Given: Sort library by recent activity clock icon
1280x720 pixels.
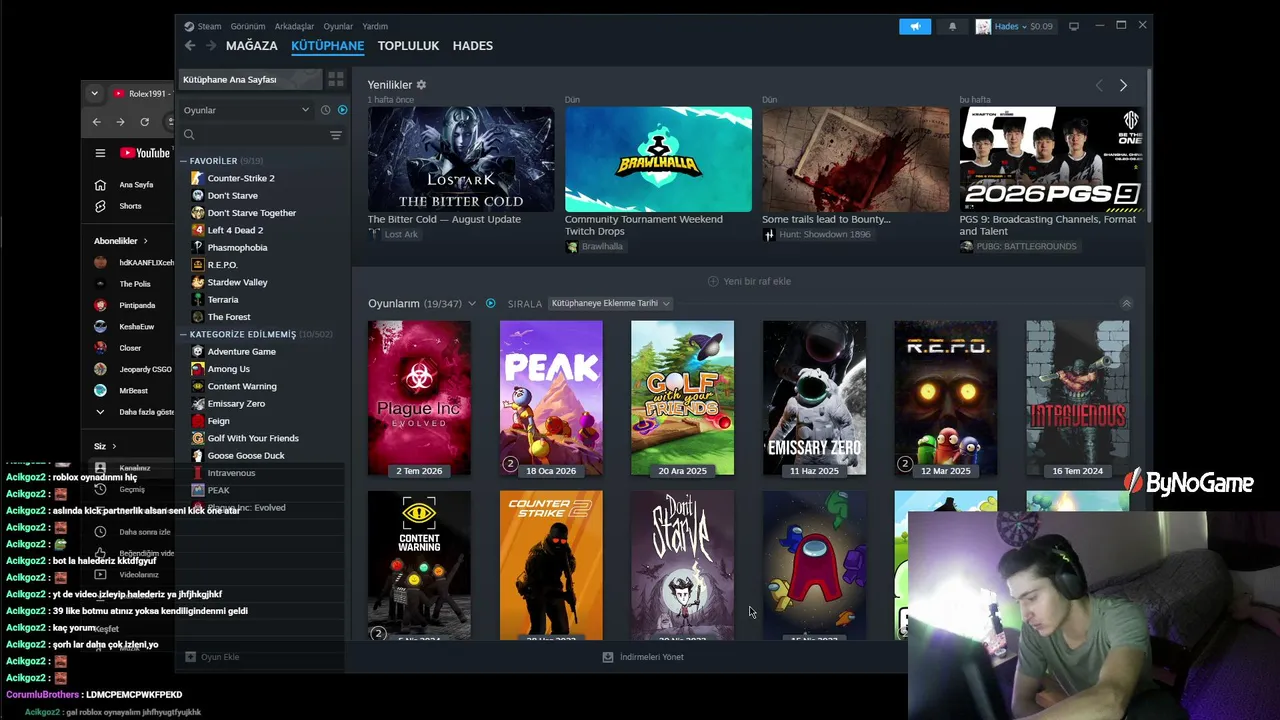Looking at the screenshot, I should click(x=326, y=110).
